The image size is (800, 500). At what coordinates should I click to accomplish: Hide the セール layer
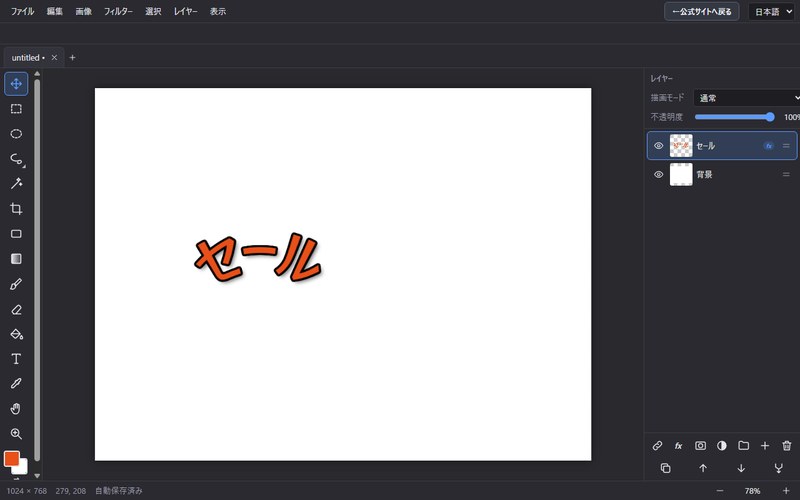659,146
